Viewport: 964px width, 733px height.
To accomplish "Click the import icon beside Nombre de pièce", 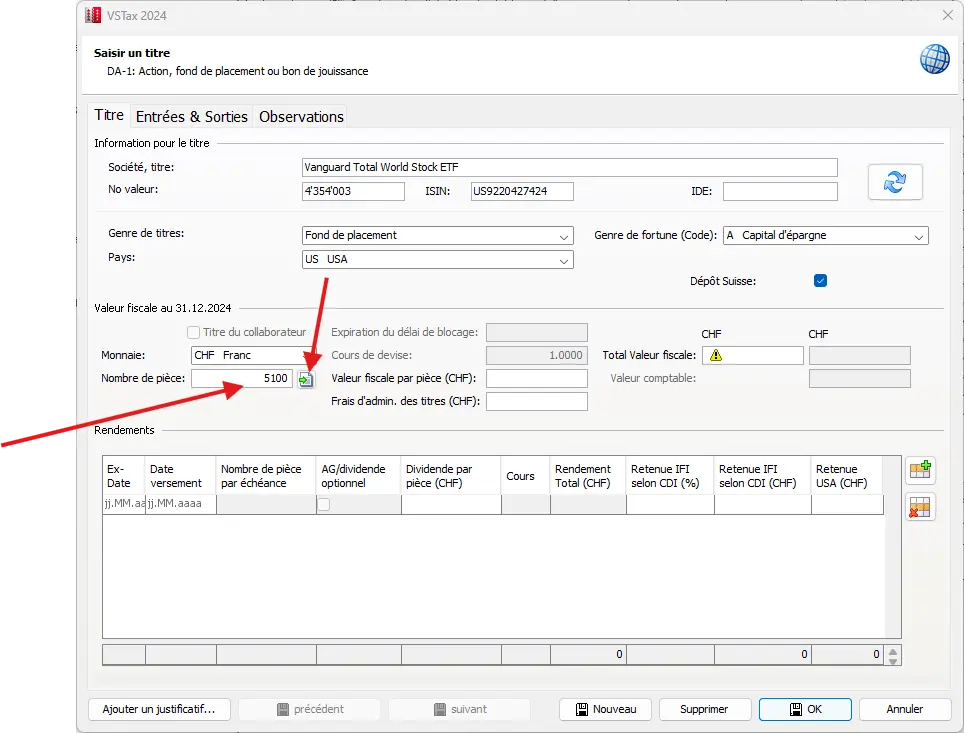I will coord(306,380).
